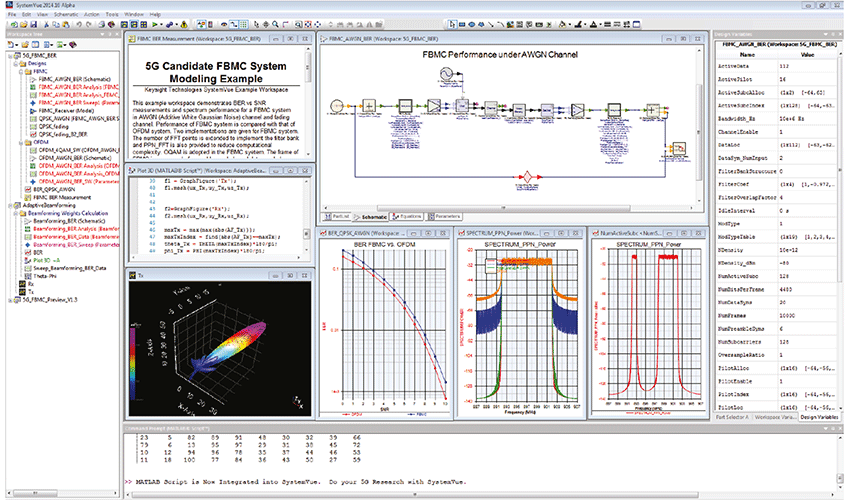Open dropdown arrow beside Run button
The width and height of the screenshot is (846, 500).
tap(161, 24)
